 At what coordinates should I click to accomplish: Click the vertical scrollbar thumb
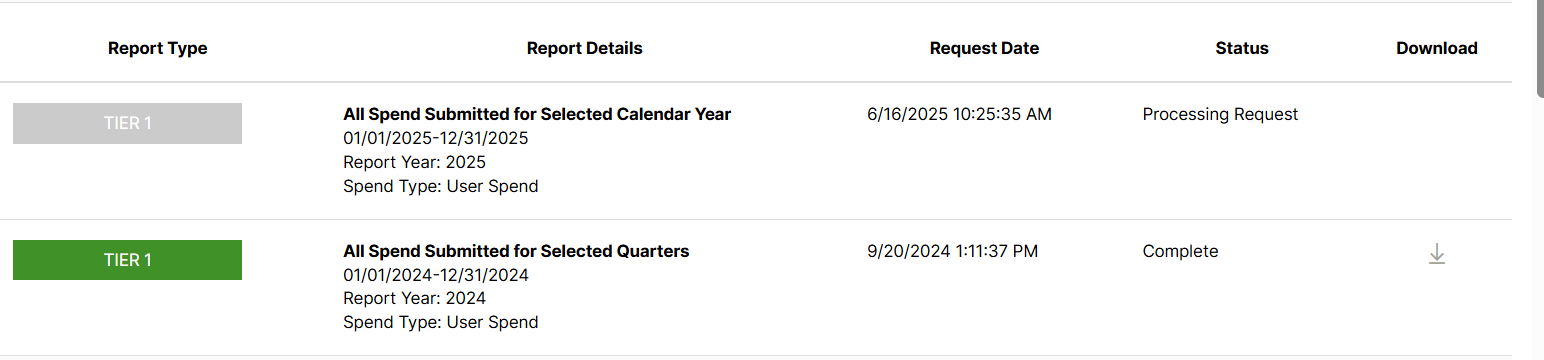click(x=1540, y=50)
